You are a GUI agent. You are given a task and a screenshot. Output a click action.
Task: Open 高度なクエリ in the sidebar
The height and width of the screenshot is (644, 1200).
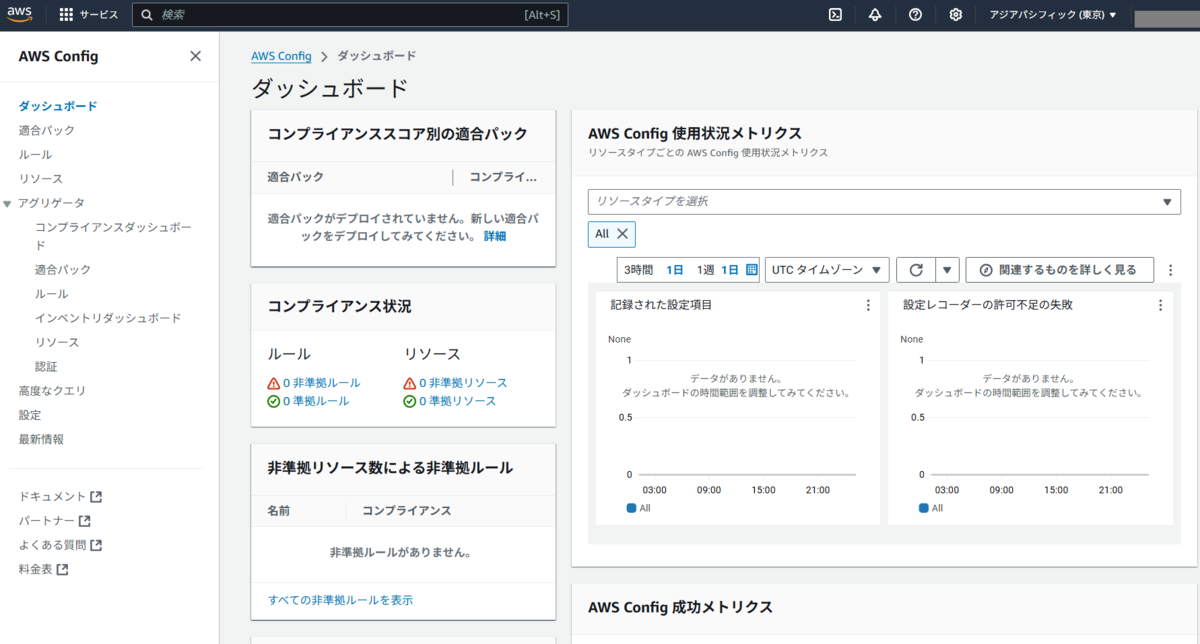tap(52, 391)
